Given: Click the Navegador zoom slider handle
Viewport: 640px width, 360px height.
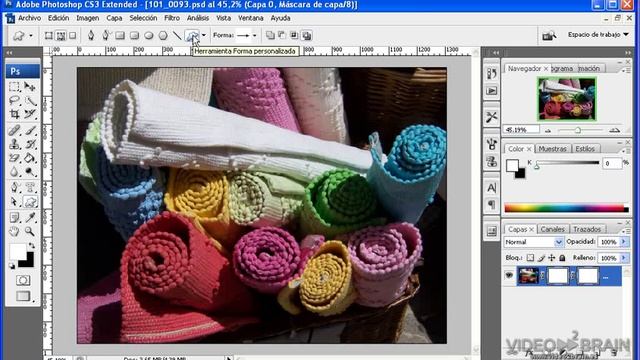Looking at the screenshot, I should pyautogui.click(x=578, y=130).
